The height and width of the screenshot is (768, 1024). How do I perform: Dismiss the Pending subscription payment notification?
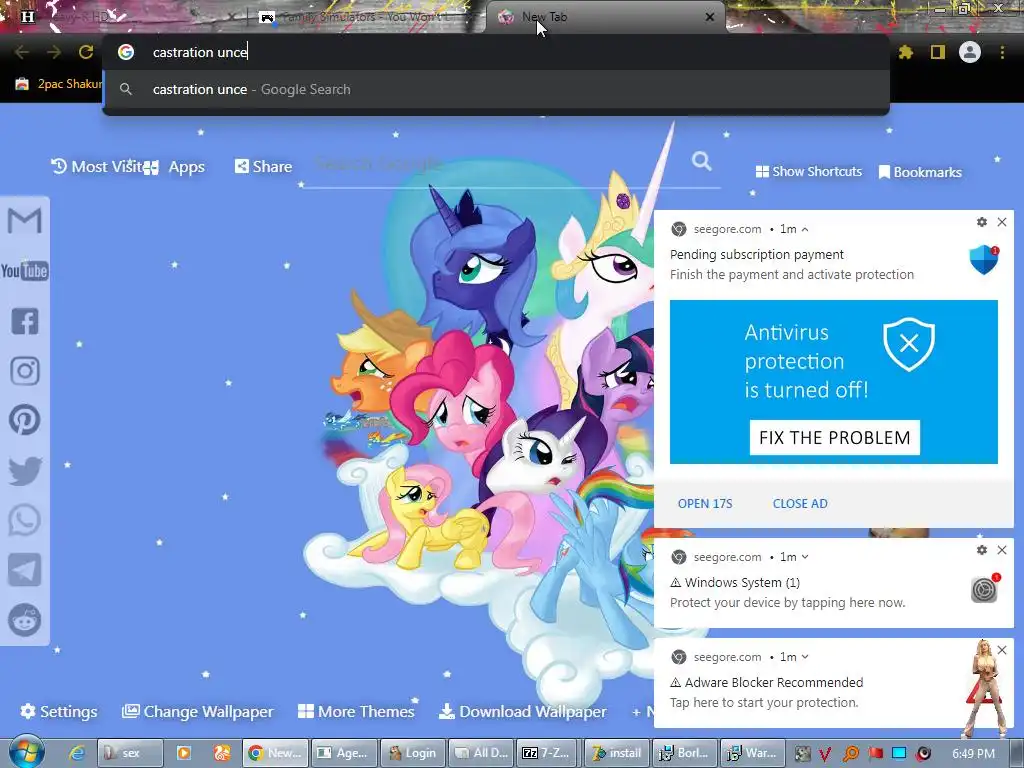pos(1002,222)
